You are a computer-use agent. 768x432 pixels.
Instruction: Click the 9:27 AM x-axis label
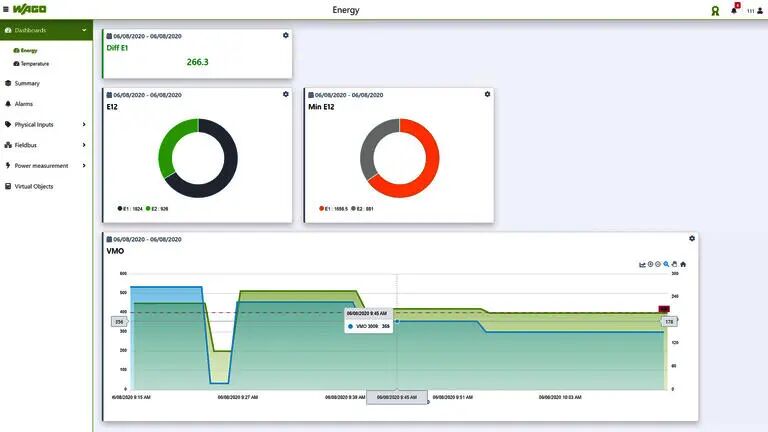click(238, 397)
